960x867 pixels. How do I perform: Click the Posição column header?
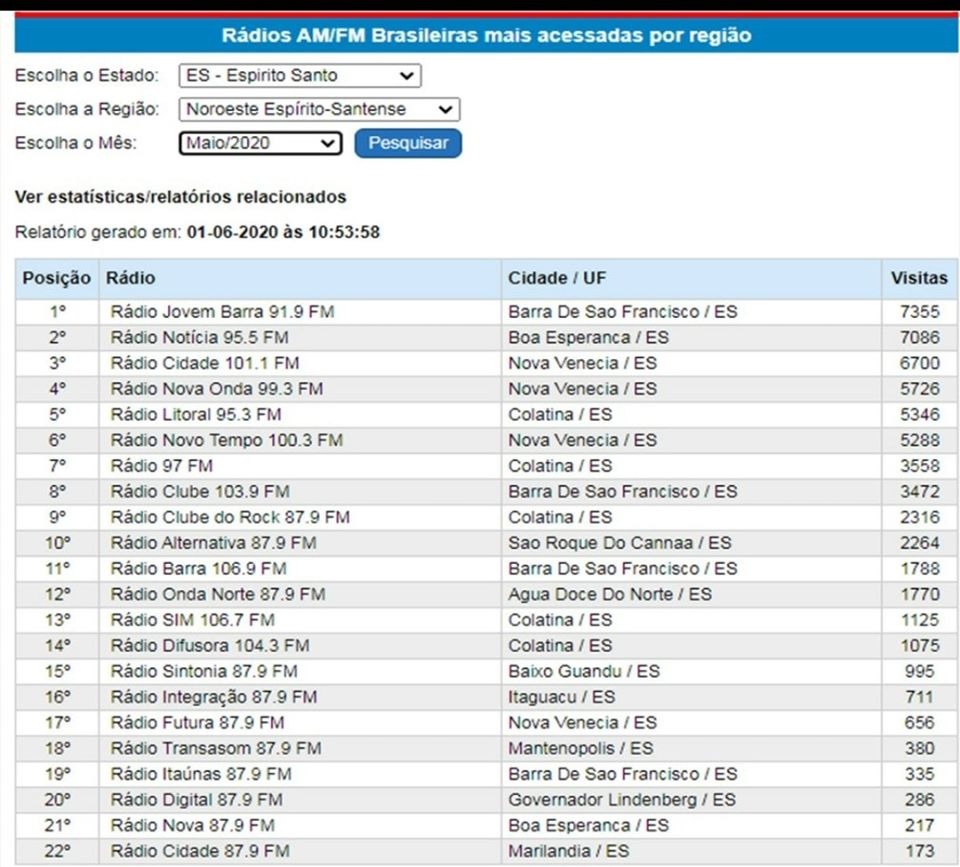click(x=57, y=278)
